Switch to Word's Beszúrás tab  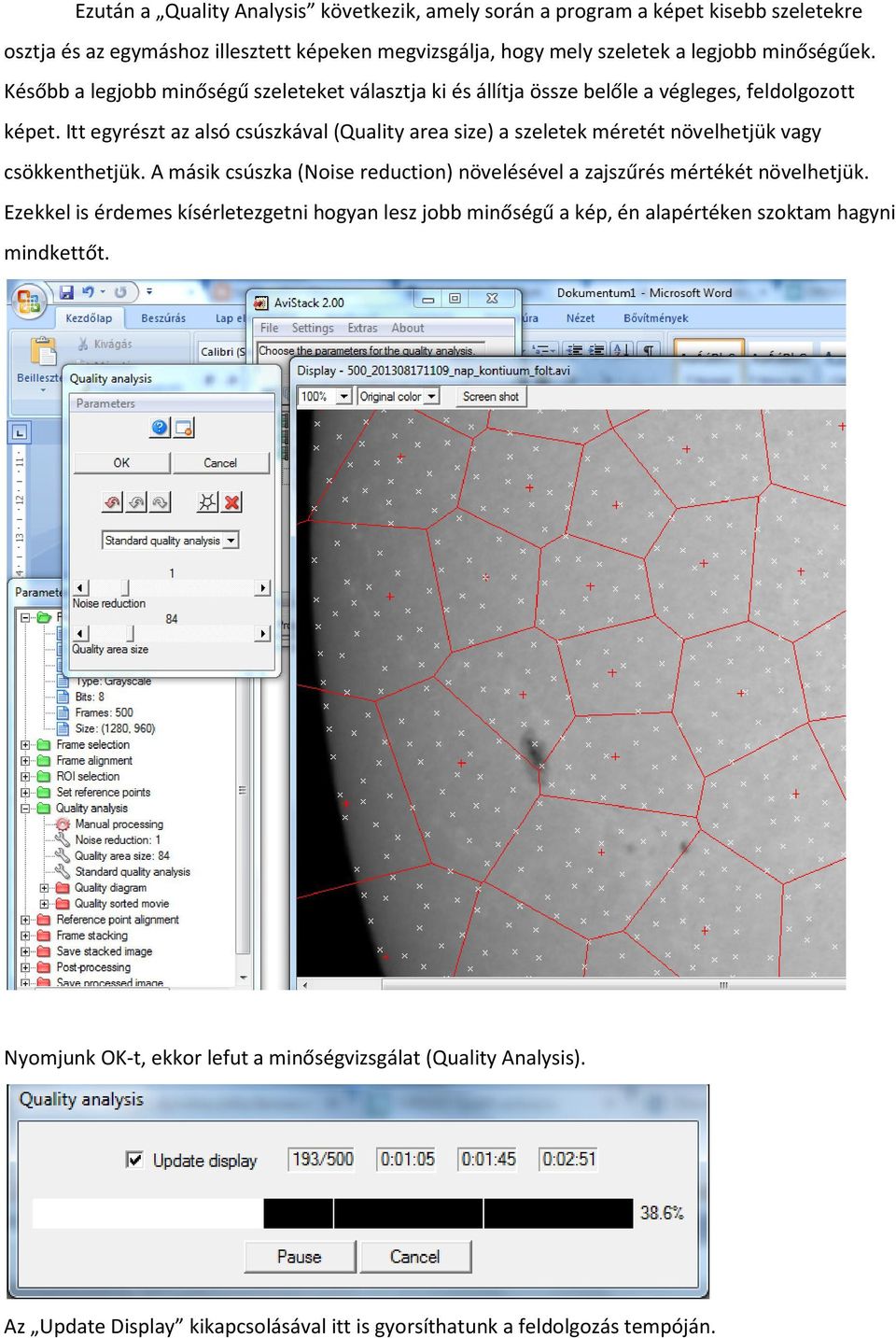[163, 318]
